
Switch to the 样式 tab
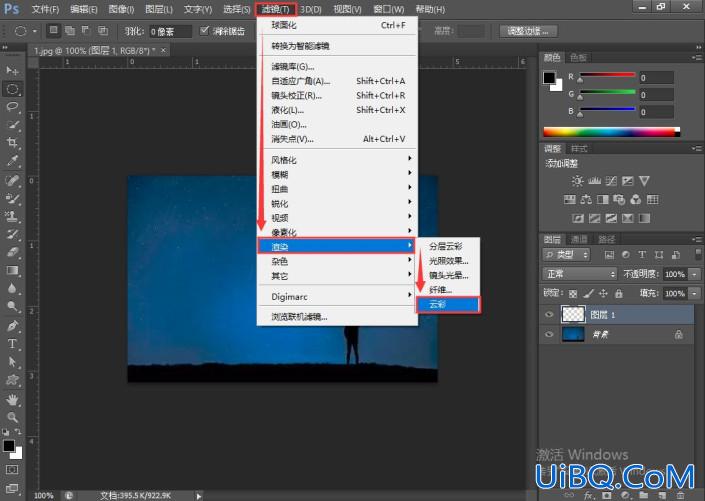point(579,149)
